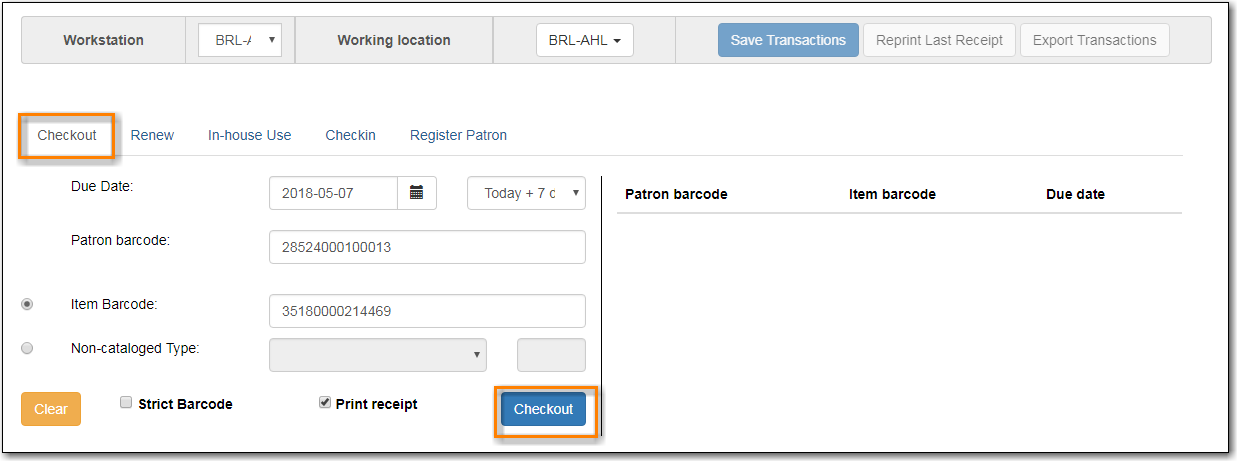Open the Workstation dropdown
Image resolution: width=1237 pixels, height=461 pixels.
pos(240,41)
